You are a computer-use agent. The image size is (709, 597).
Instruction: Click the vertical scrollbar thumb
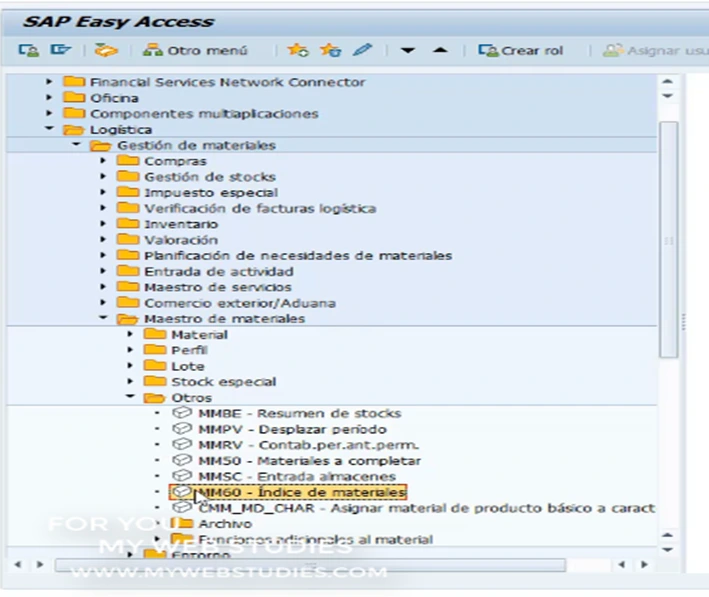pos(669,239)
